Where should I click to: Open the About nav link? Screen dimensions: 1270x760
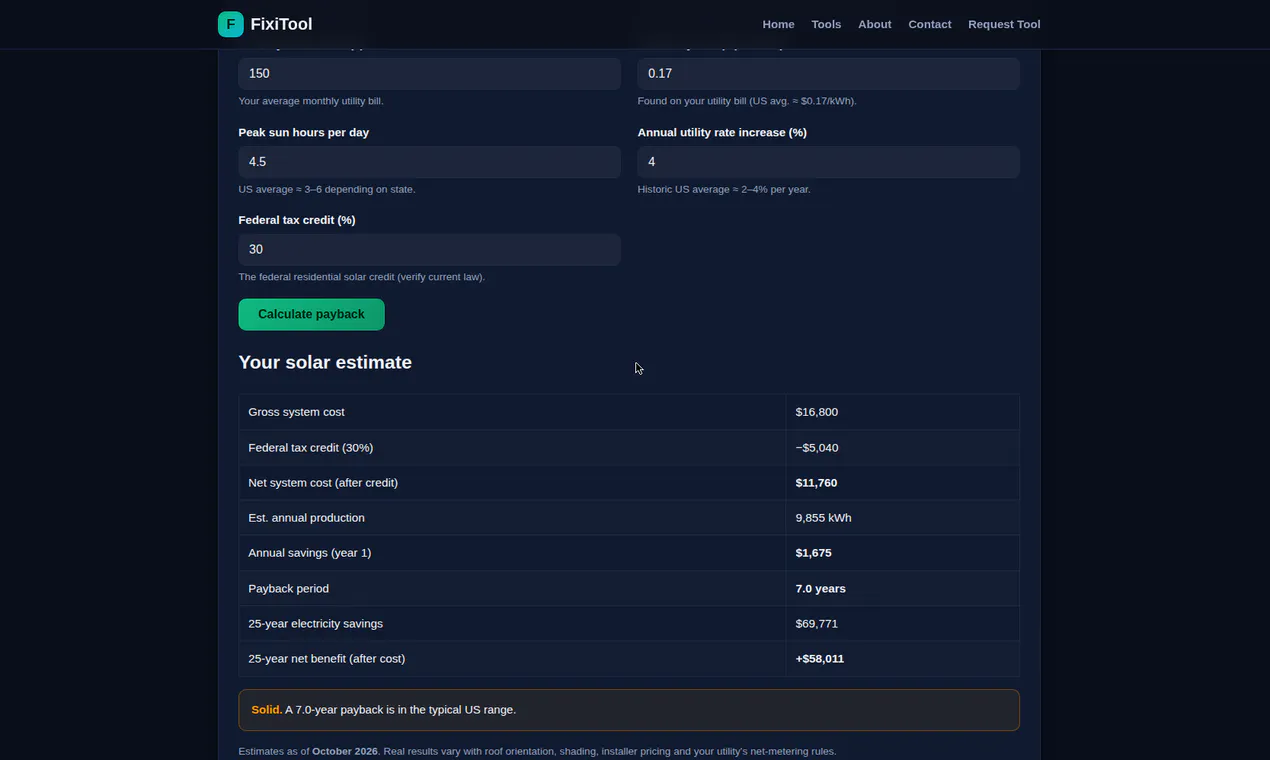(874, 24)
